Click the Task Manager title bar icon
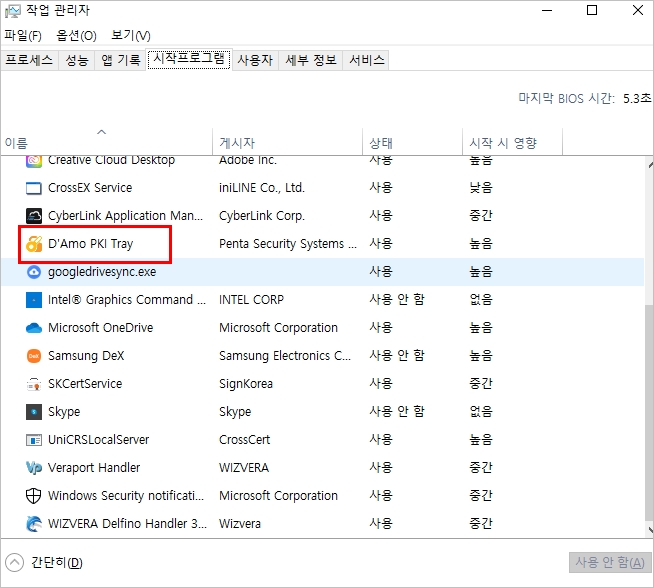 [13, 11]
